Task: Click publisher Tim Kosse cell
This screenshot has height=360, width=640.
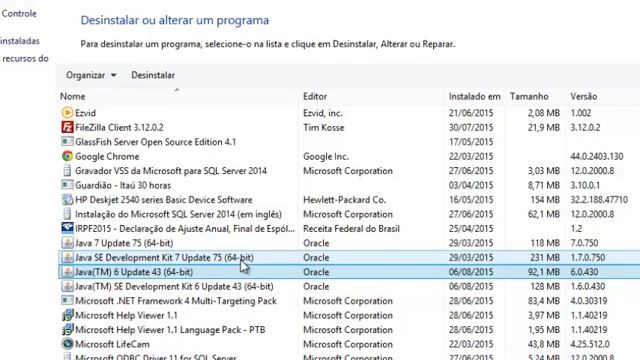Action: tap(324, 127)
